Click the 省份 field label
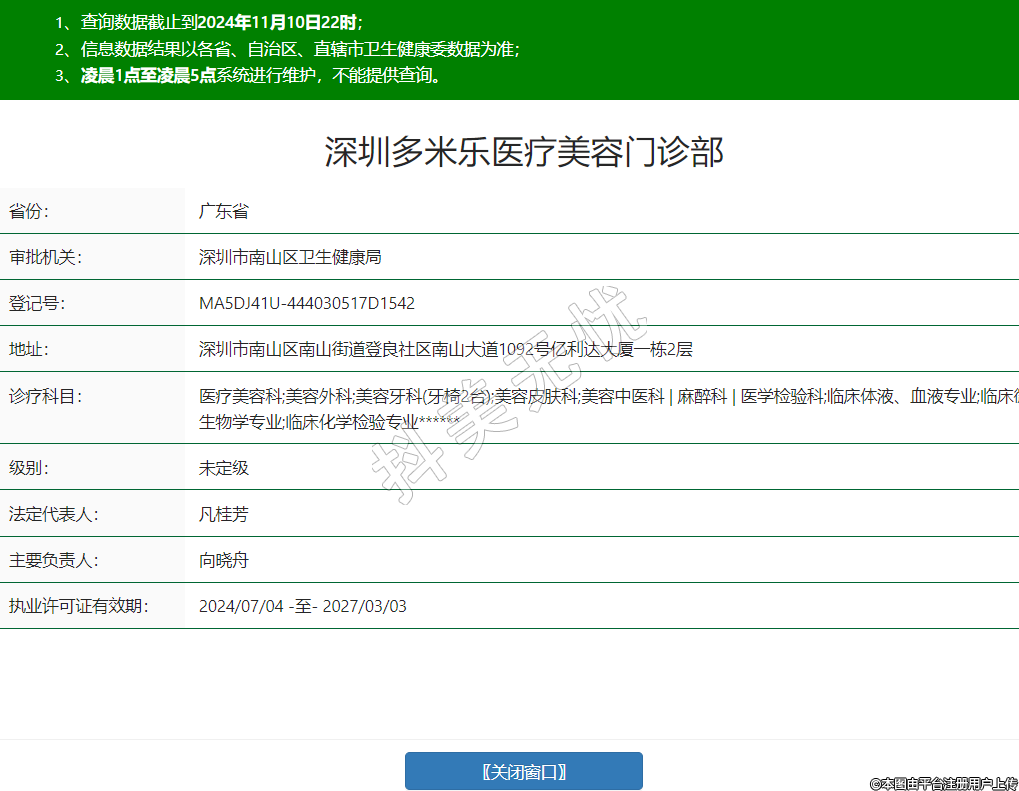Screen dimensions: 1019x791 (x=29, y=211)
